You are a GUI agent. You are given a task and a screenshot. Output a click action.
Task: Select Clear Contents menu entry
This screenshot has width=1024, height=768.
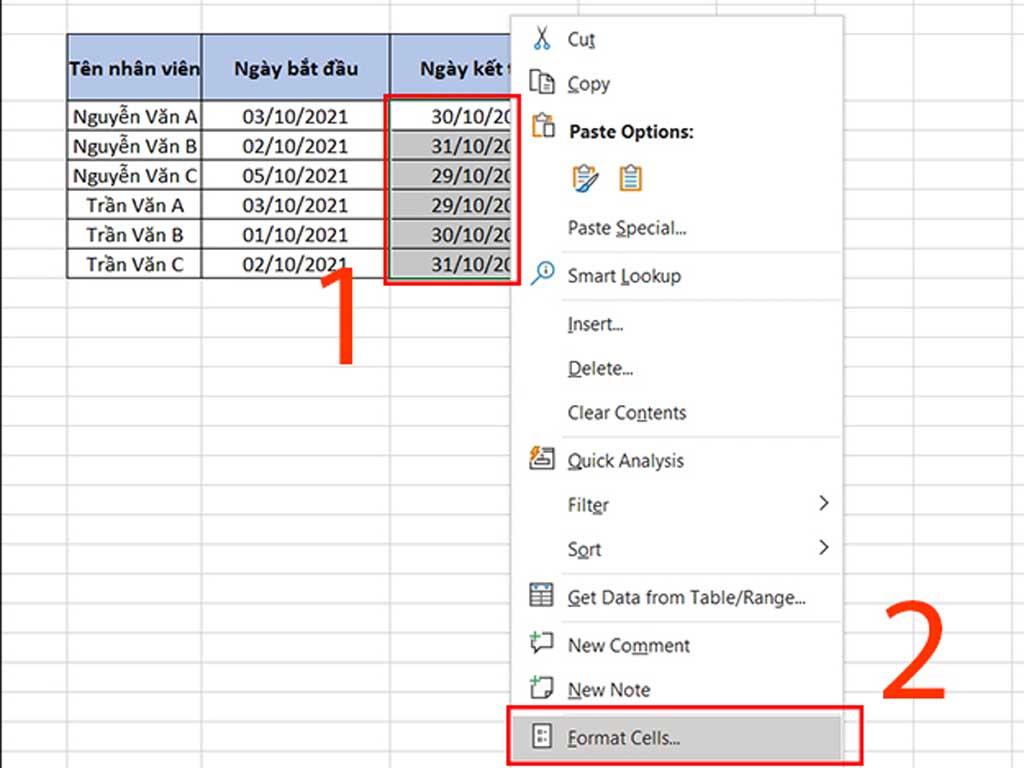(x=627, y=412)
